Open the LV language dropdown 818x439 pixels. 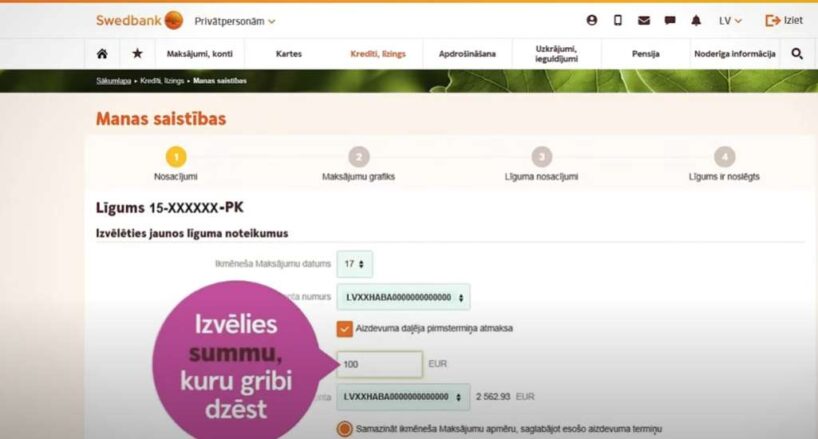point(730,21)
